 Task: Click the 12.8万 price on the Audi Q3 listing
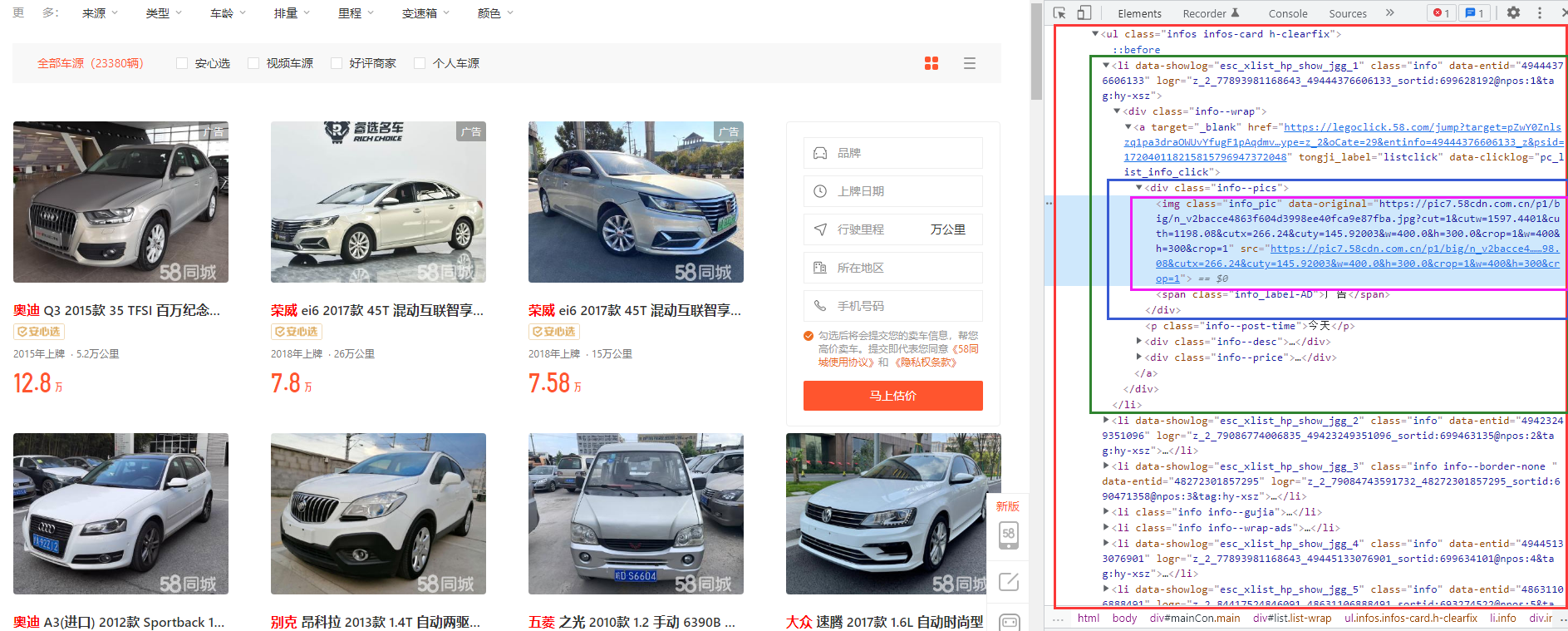click(x=38, y=383)
